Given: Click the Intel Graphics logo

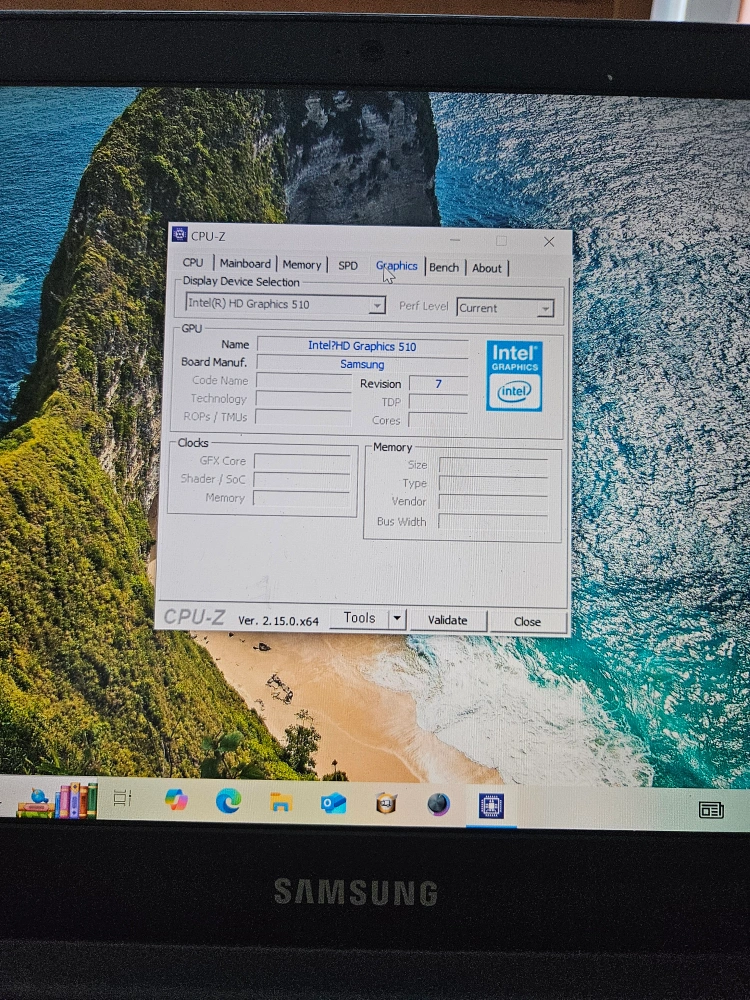Looking at the screenshot, I should tap(514, 376).
